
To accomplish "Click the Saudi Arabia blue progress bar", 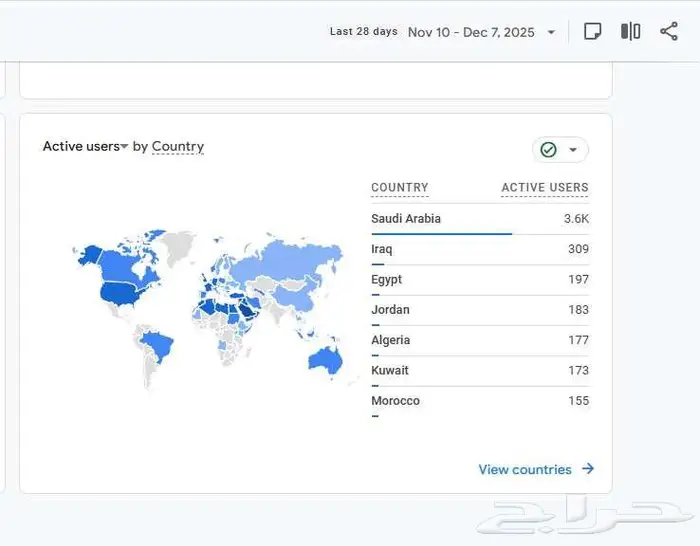I will [x=441, y=234].
